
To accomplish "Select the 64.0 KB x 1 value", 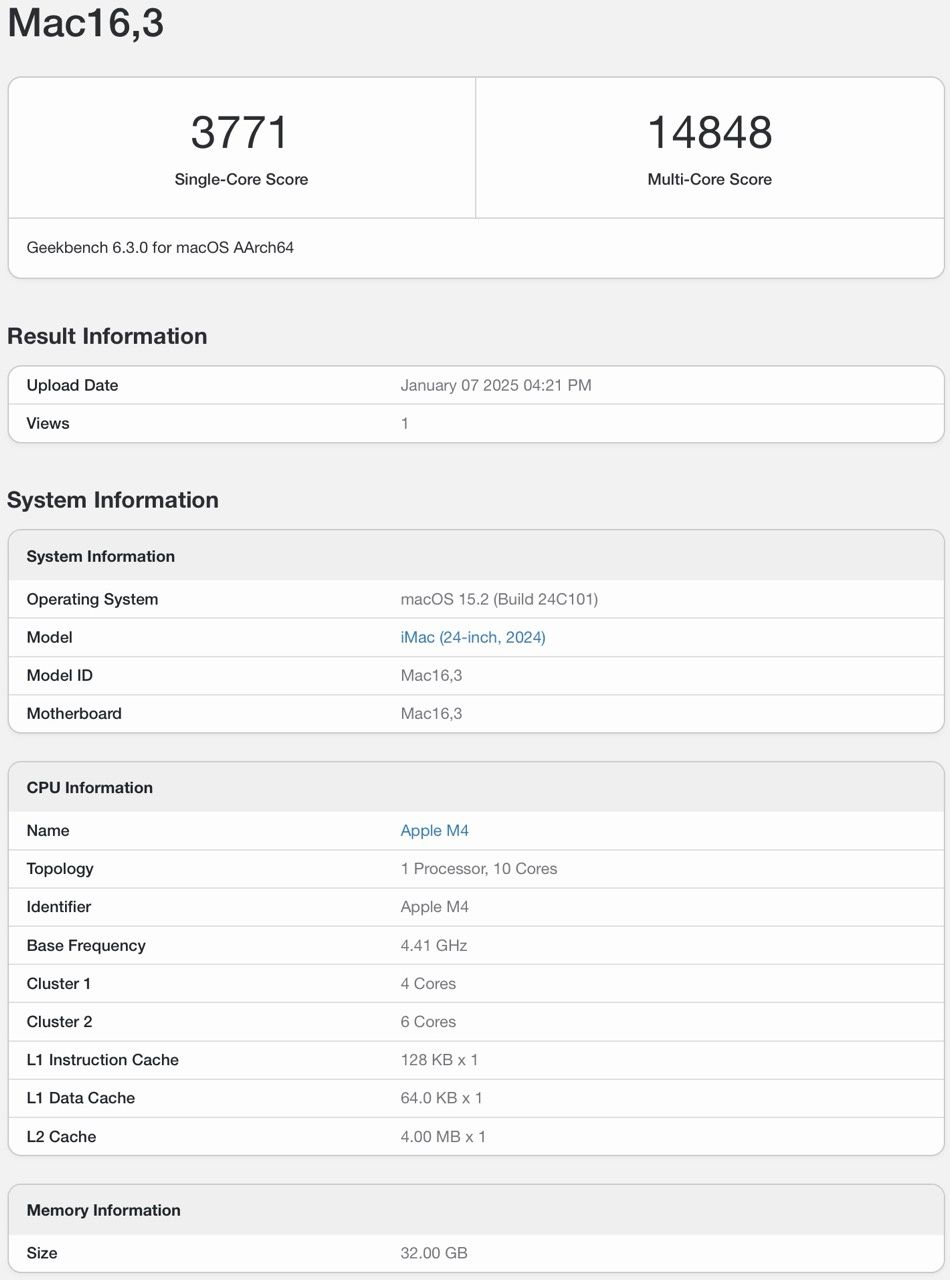I will click(x=441, y=1097).
